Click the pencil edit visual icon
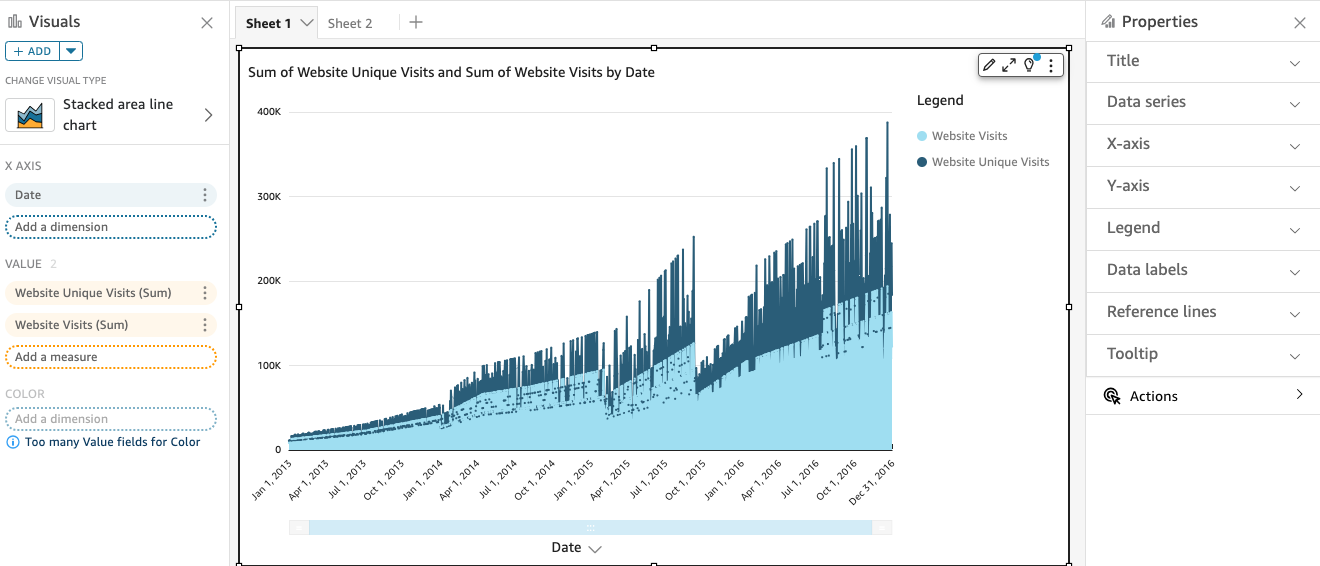Screen dimensions: 1320x566 coord(989,65)
